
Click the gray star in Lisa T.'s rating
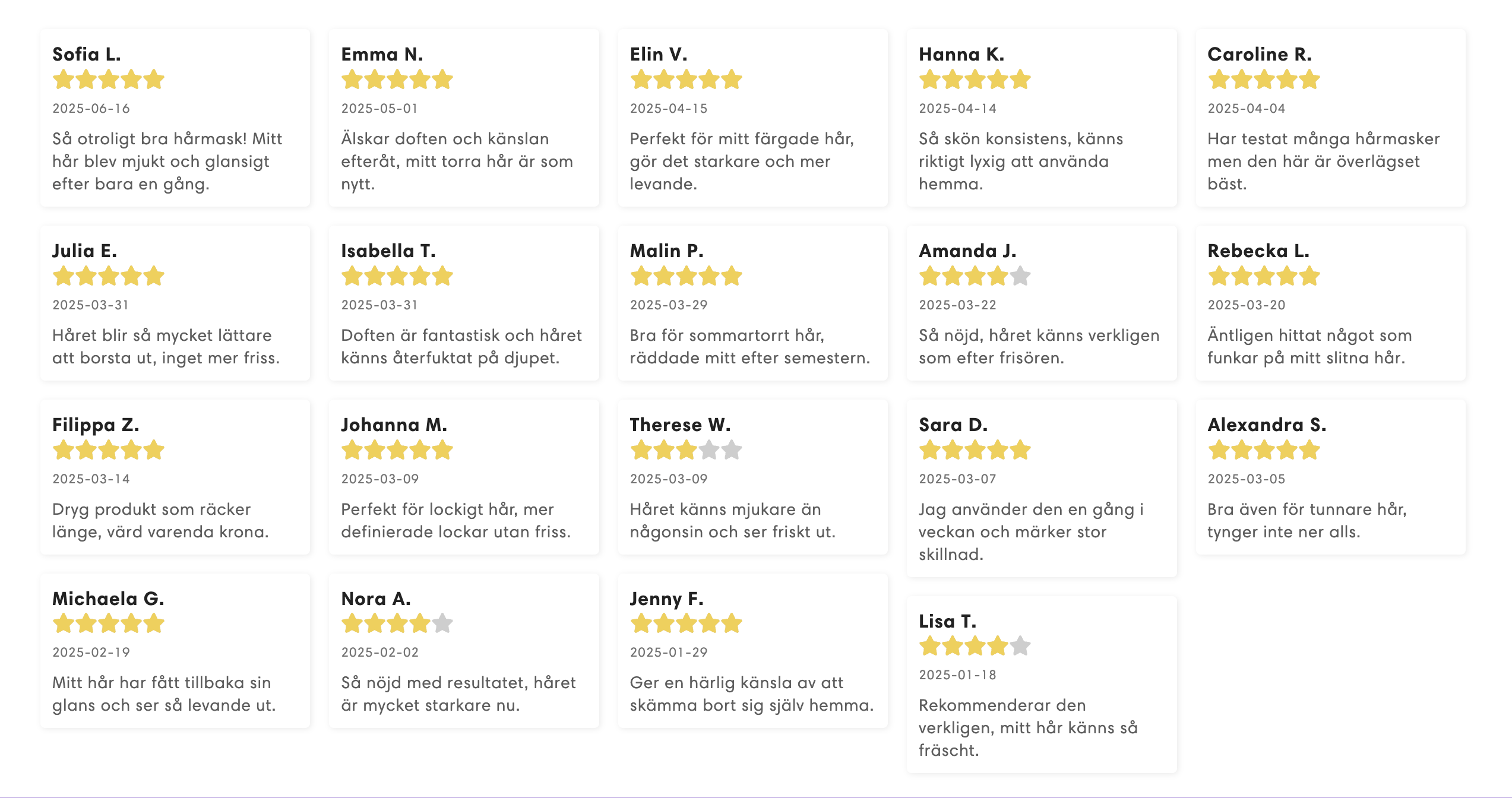pyautogui.click(x=1020, y=646)
